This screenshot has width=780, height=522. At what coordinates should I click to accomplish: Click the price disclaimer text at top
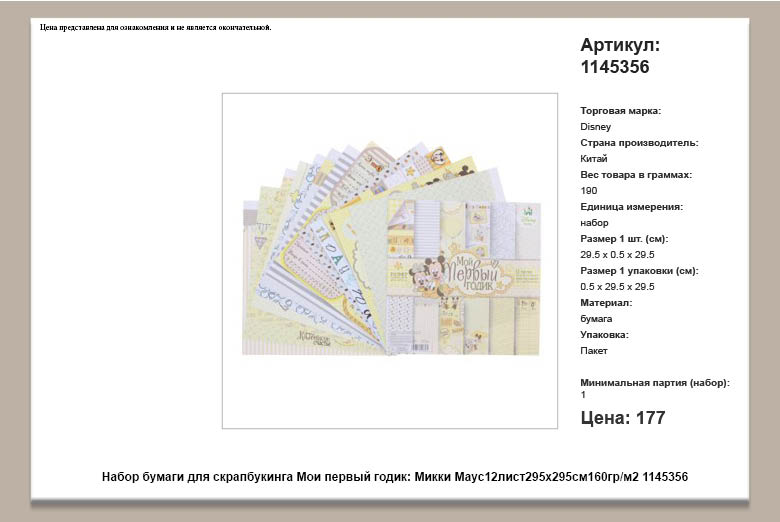[x=156, y=27]
